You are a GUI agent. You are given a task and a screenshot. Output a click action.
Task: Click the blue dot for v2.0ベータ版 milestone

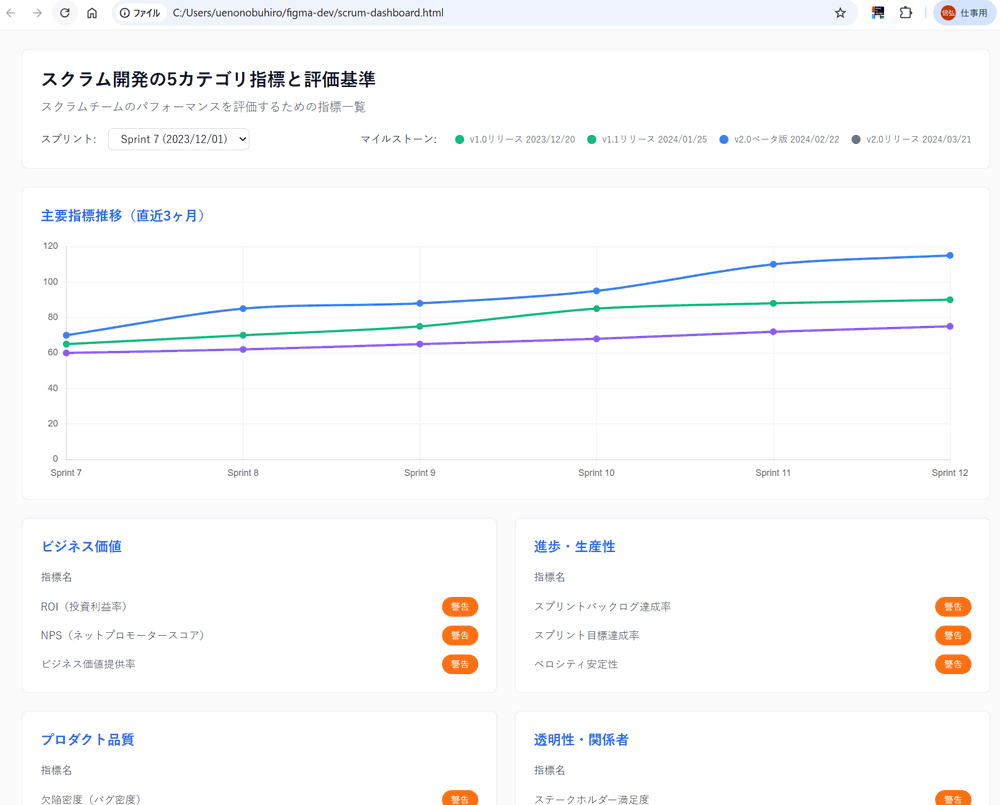click(724, 140)
